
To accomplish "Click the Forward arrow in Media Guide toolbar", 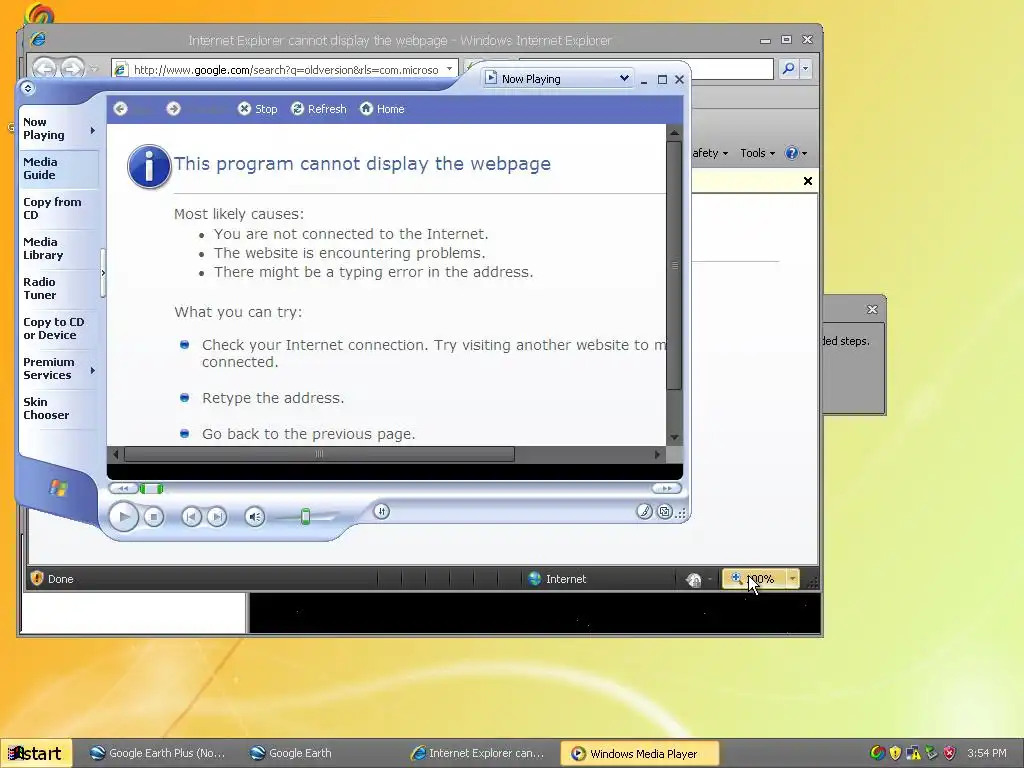I will coord(173,109).
